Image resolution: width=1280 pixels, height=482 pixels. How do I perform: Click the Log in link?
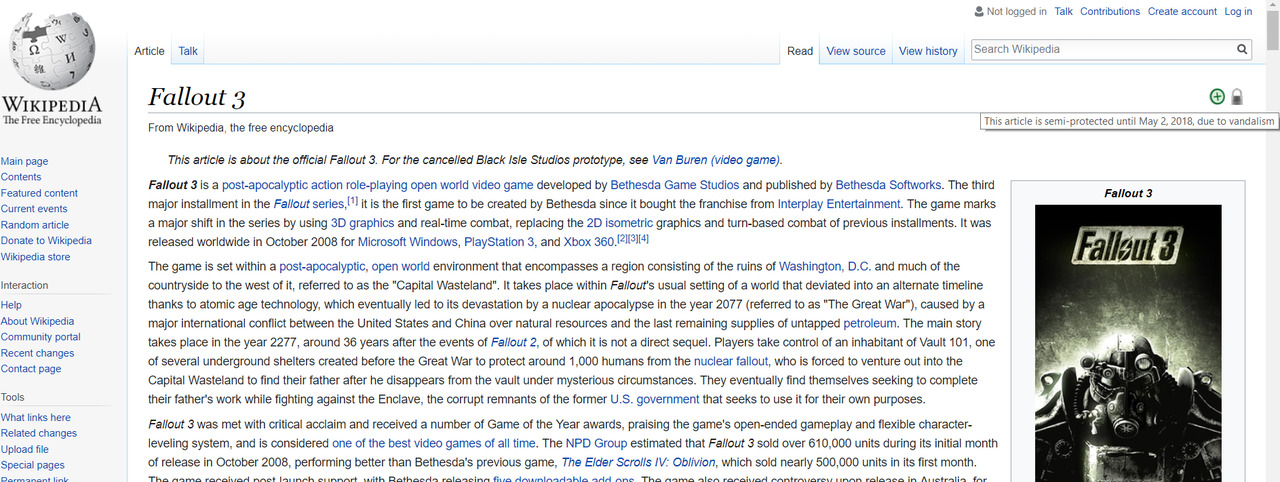tap(1238, 12)
